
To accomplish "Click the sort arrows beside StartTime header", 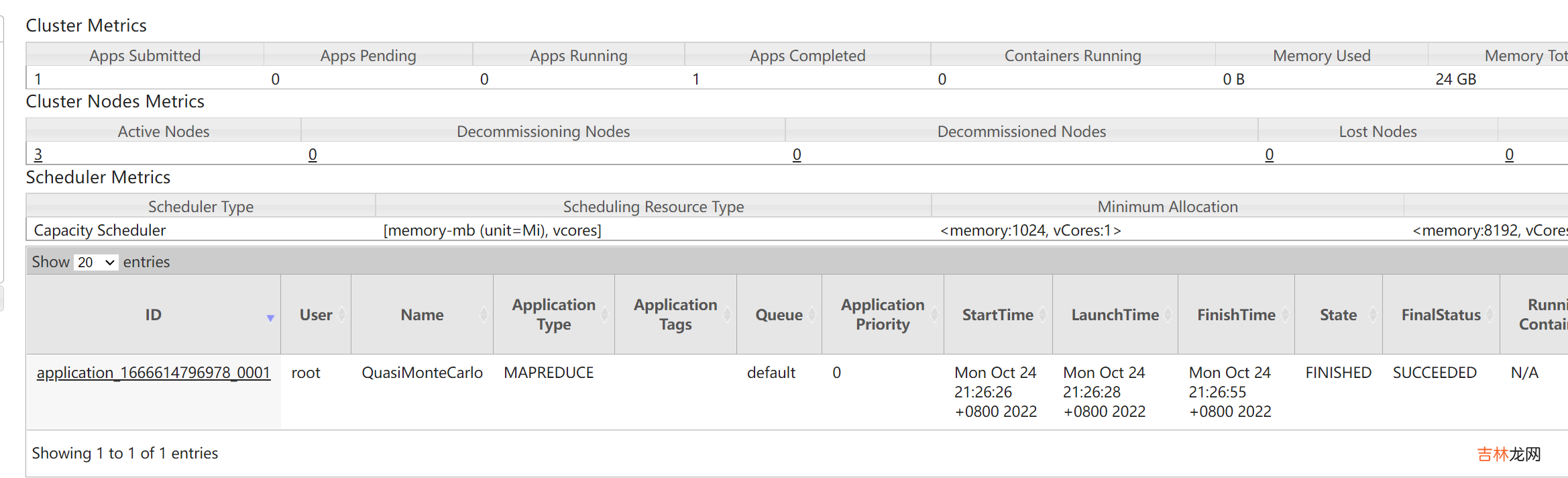I will (1042, 315).
